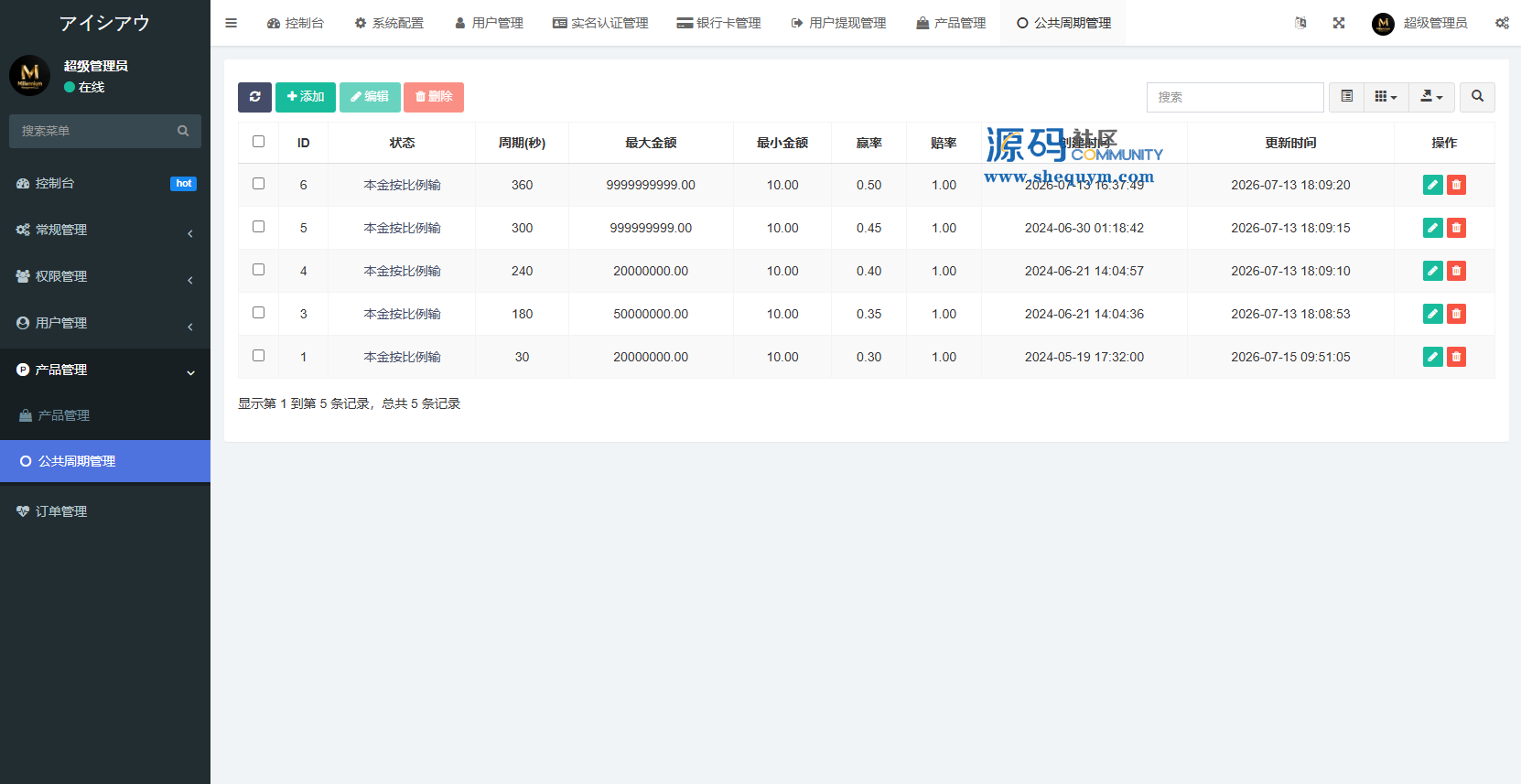Edit the row with ID 5
Screen dimensions: 1521x784
click(1433, 228)
